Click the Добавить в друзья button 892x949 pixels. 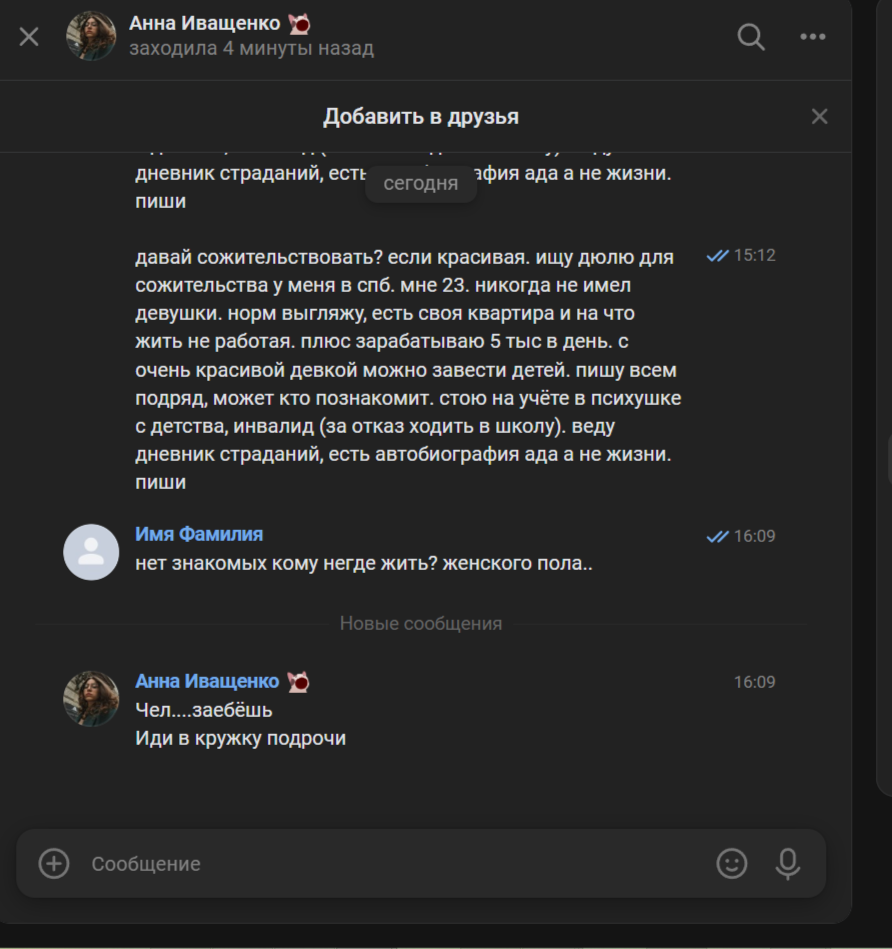click(x=421, y=117)
